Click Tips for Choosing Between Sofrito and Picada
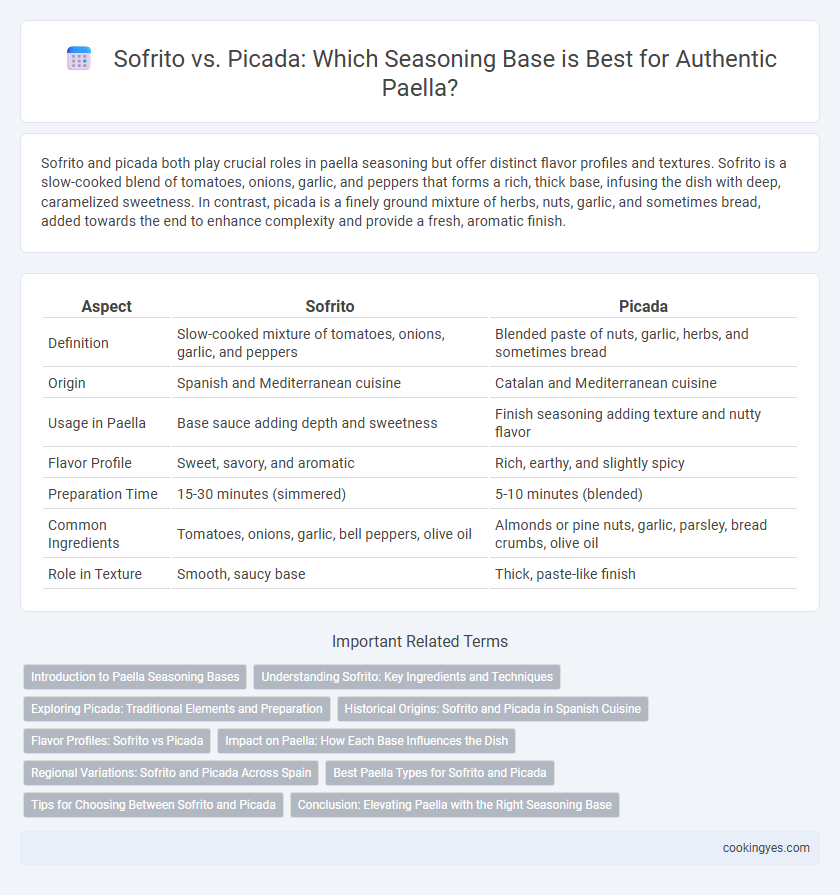This screenshot has height=895, width=840. coord(154,804)
